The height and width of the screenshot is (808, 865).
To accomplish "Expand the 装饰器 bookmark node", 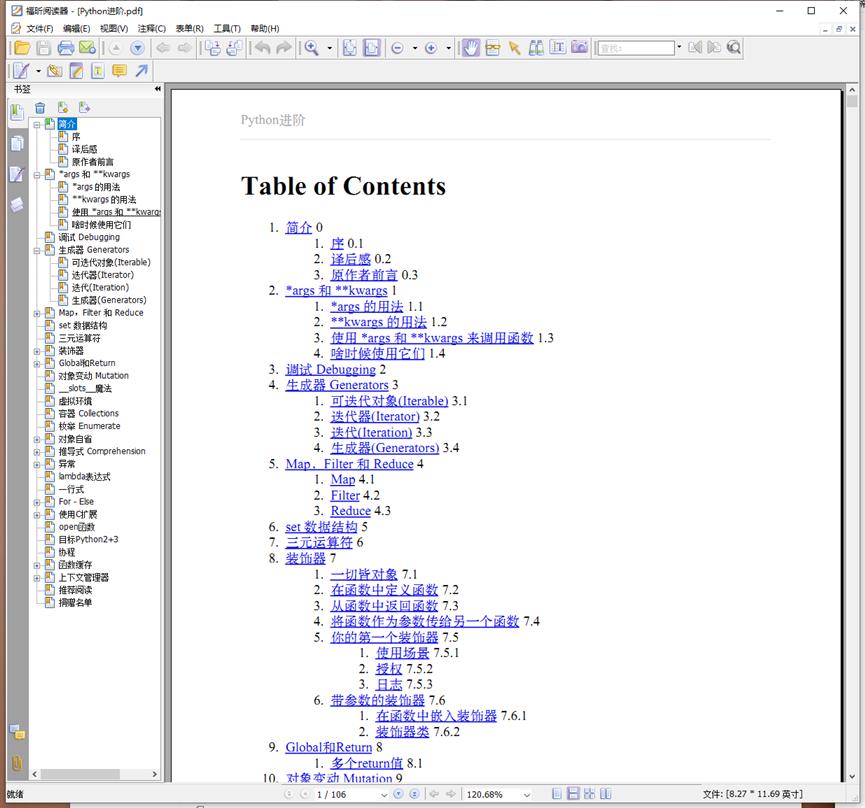I will click(37, 351).
